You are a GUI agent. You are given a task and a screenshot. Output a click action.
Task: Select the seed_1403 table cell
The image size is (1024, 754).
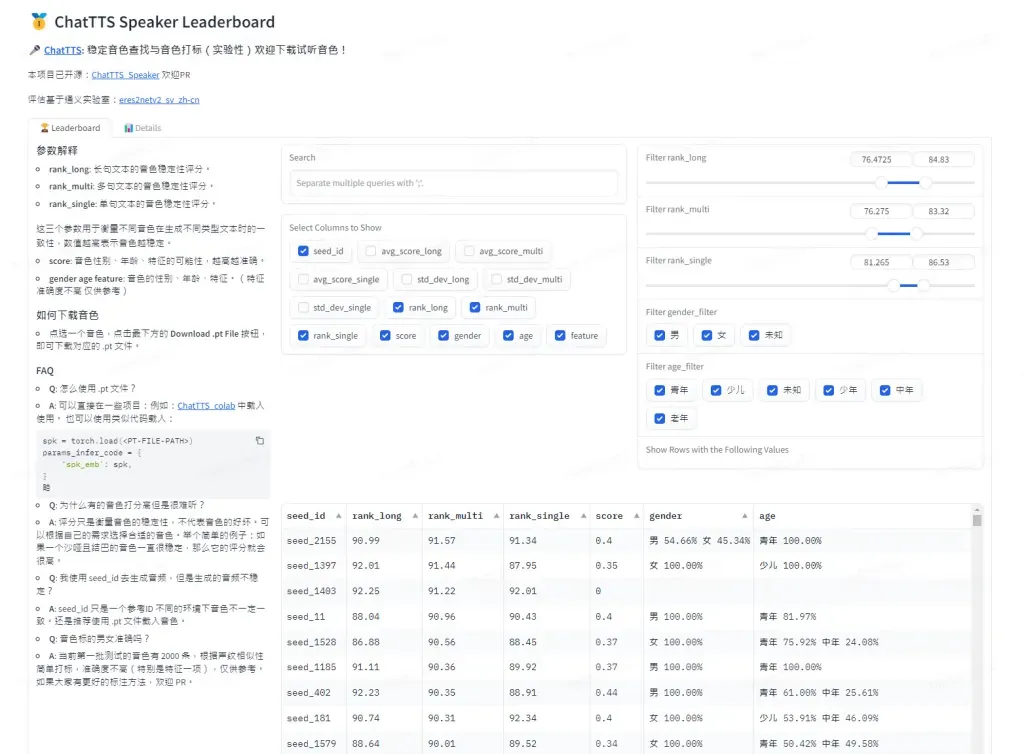pos(313,591)
